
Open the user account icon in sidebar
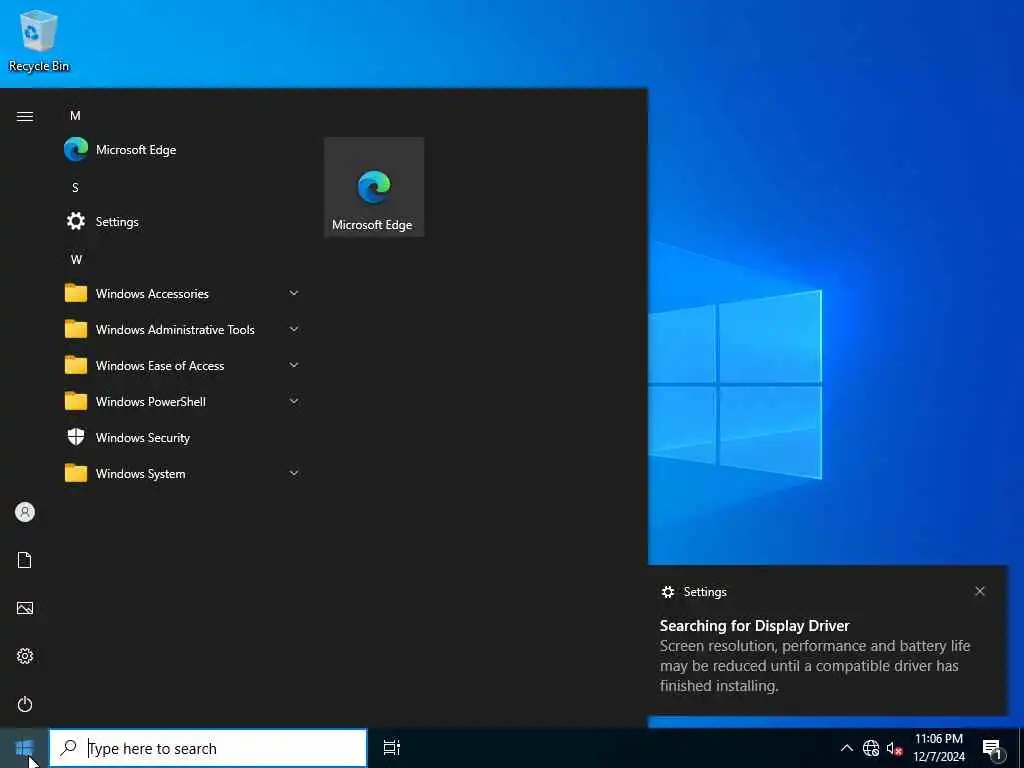25,512
